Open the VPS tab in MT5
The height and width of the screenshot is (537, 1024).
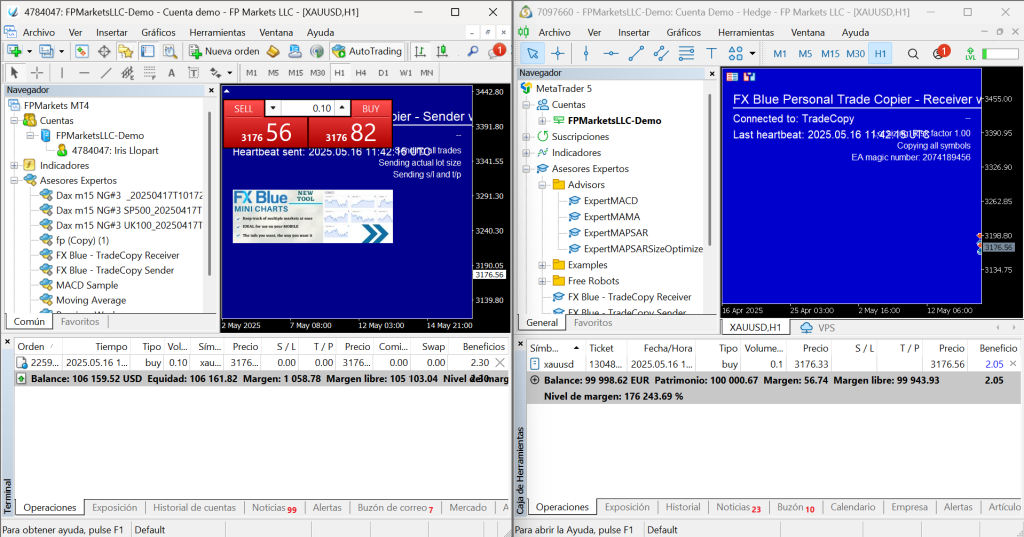(x=817, y=327)
